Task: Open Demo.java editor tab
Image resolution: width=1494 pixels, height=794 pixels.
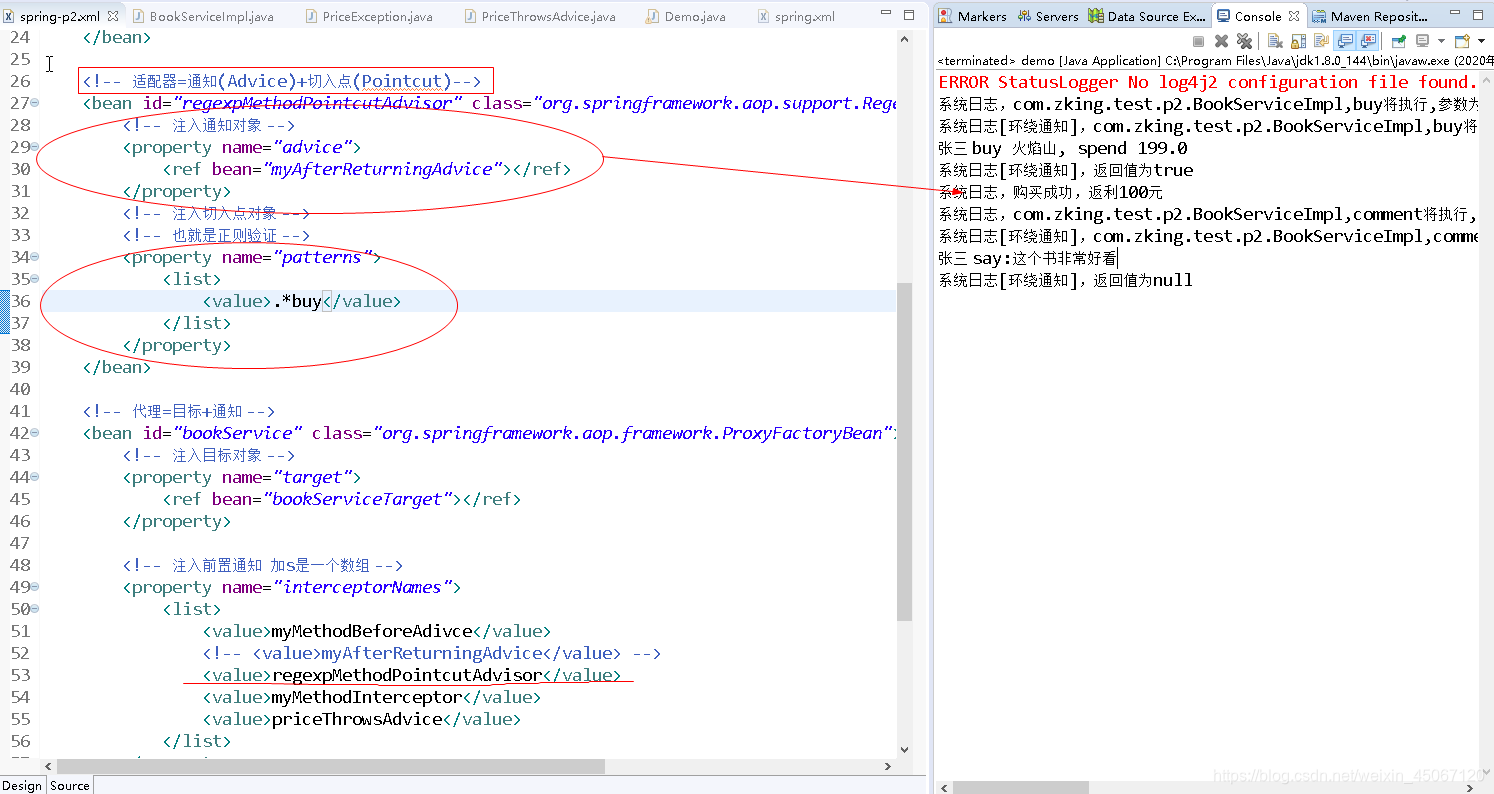Action: point(687,16)
